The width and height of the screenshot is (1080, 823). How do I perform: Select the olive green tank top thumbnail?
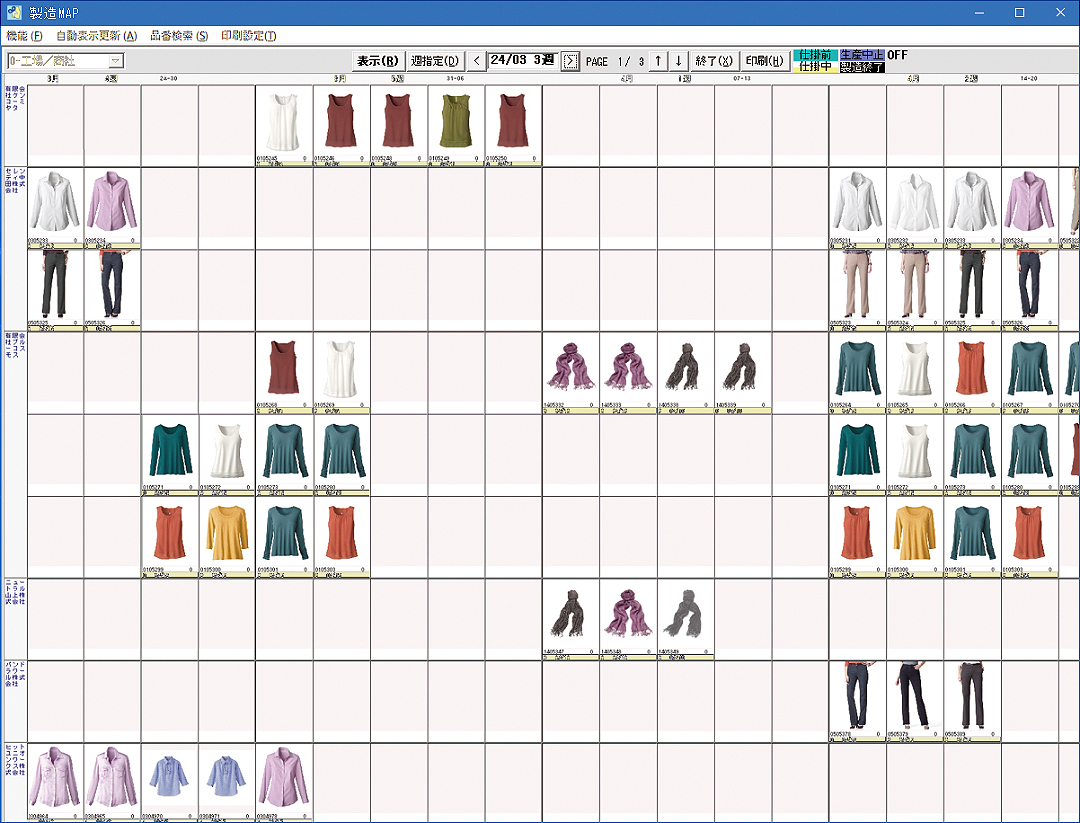tap(456, 123)
